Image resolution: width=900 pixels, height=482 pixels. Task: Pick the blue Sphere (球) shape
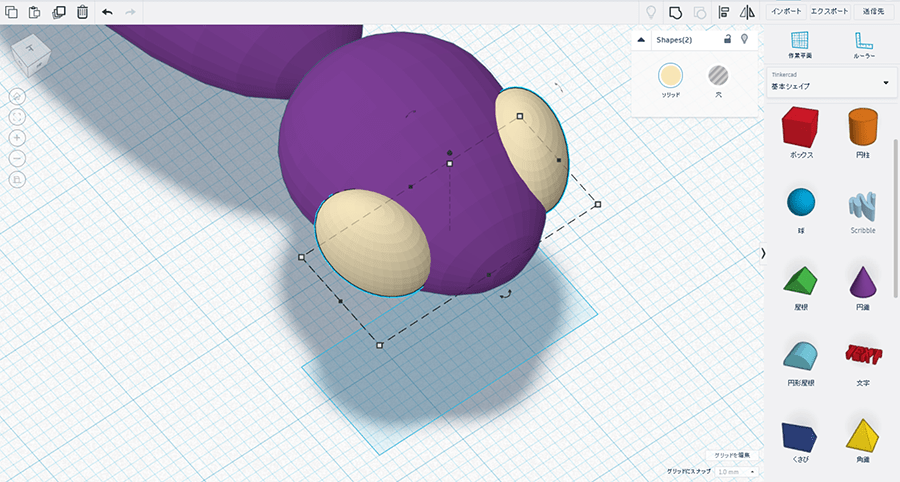801,209
